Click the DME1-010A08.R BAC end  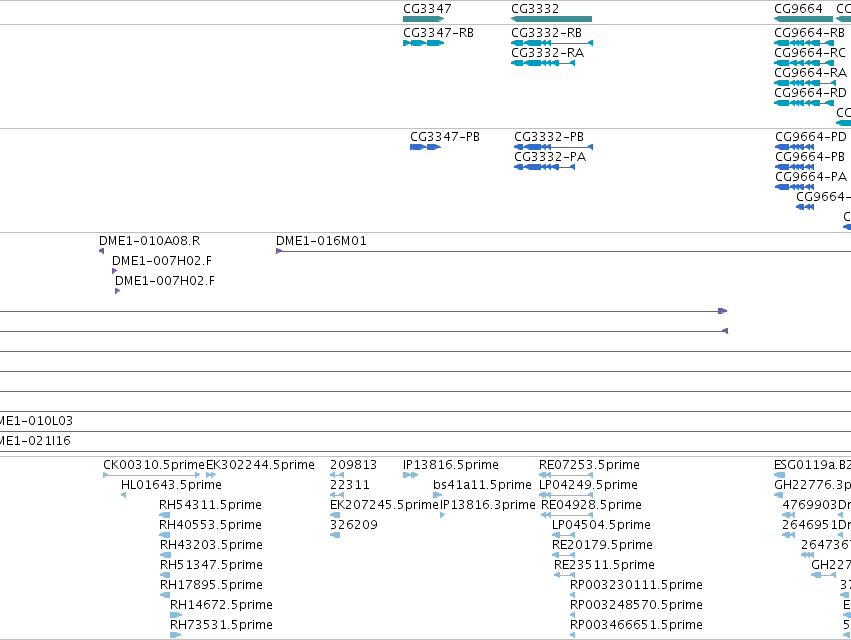tap(101, 251)
